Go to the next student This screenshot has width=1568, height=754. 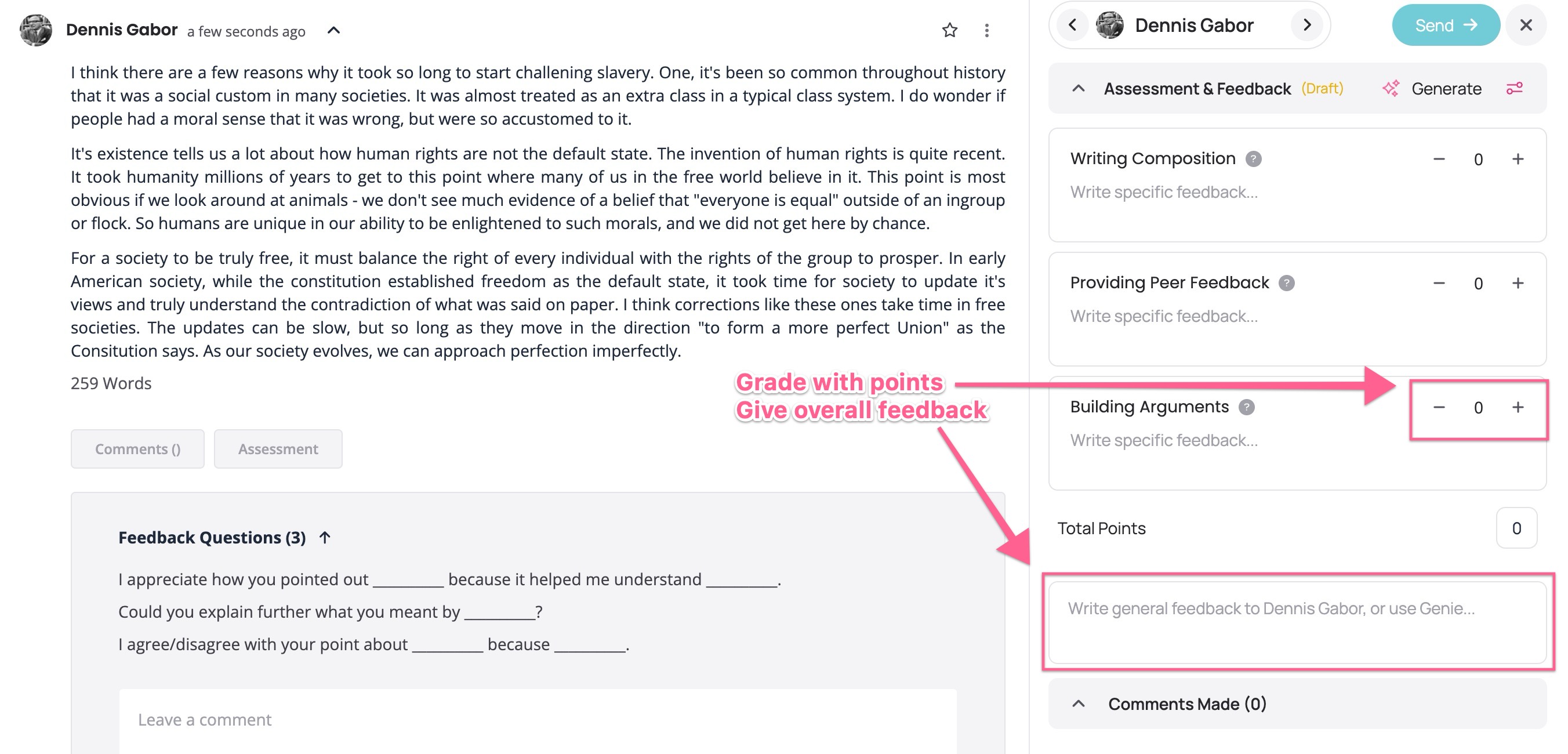tap(1306, 25)
